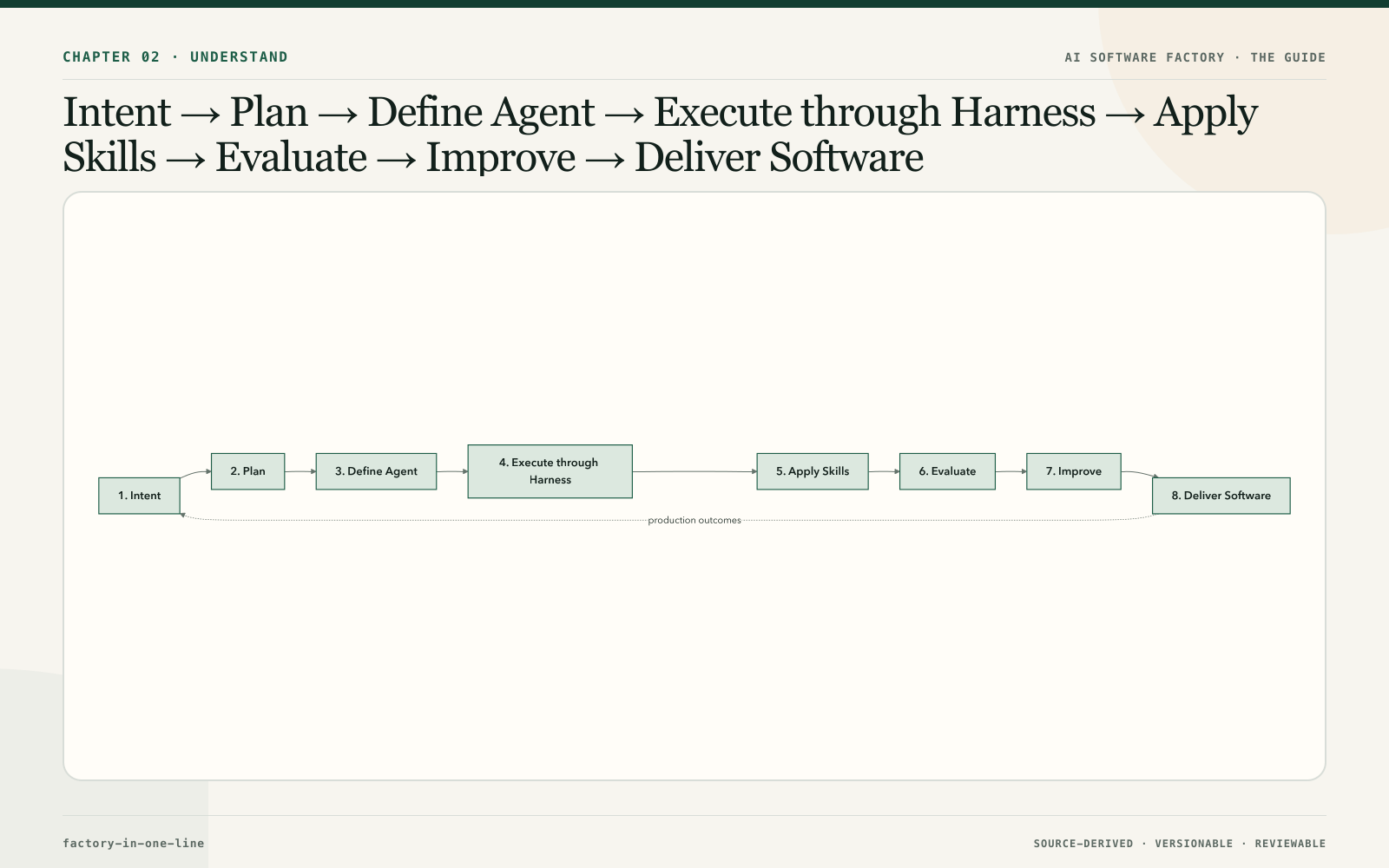This screenshot has width=1389, height=868.
Task: Click the 'production outcomes' edge label
Action: (694, 520)
